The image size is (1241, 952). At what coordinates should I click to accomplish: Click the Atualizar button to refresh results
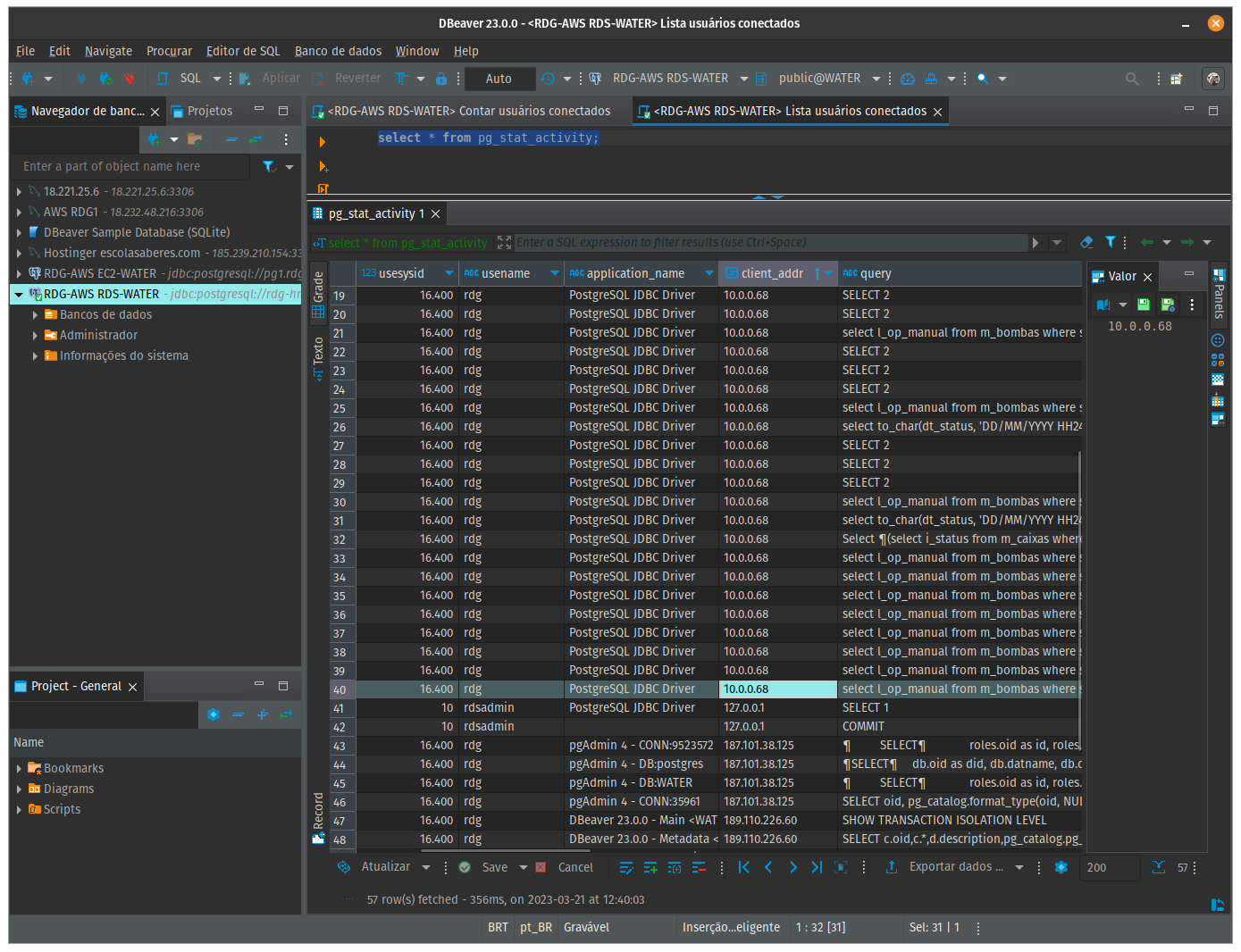[x=384, y=866]
